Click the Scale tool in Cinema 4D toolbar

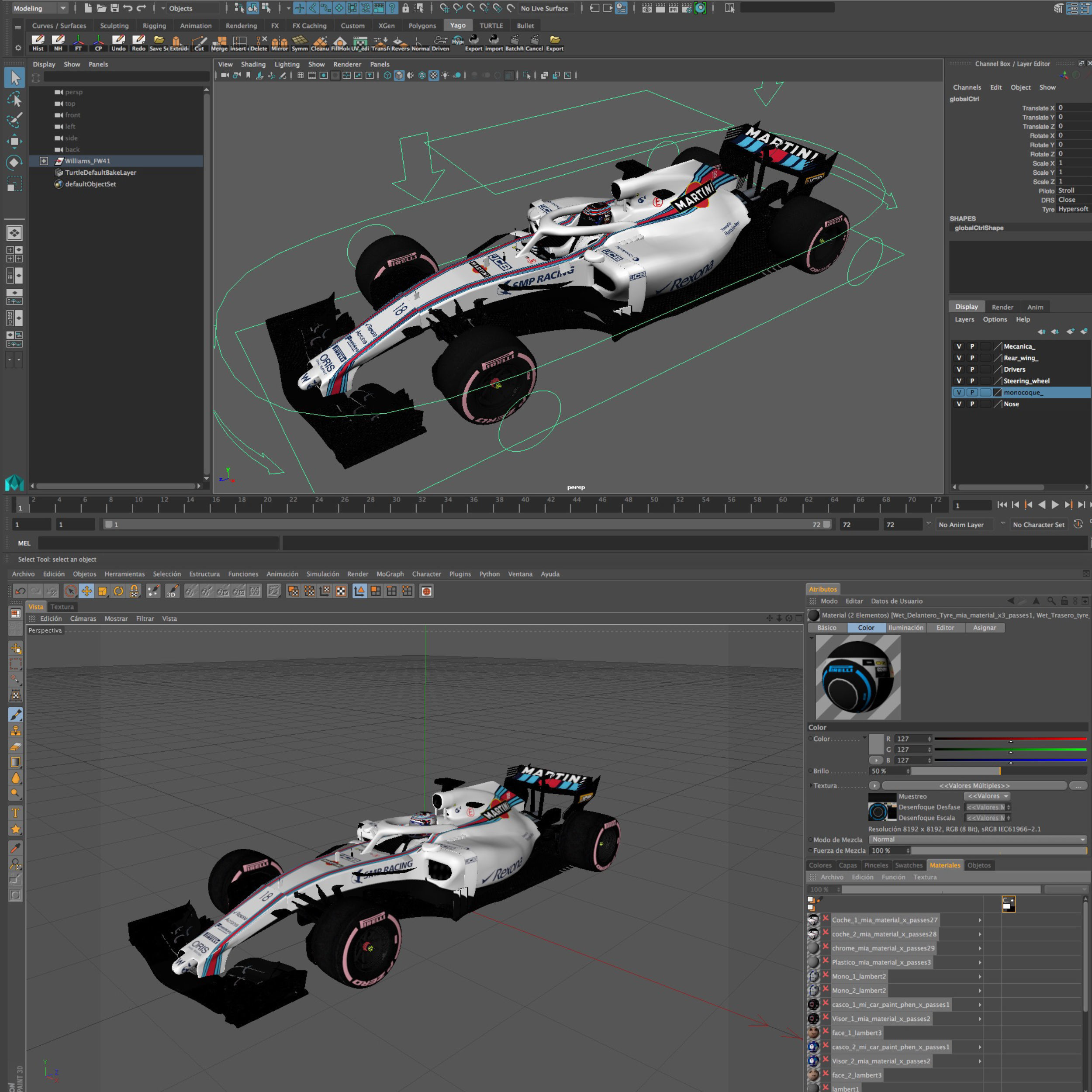102,591
